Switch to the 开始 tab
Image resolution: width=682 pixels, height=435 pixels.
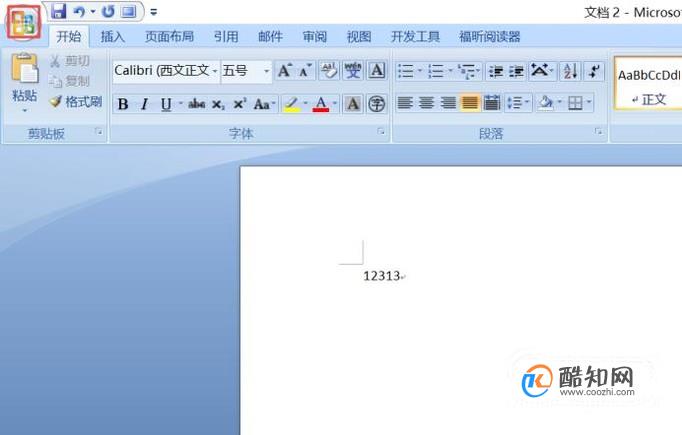point(68,37)
